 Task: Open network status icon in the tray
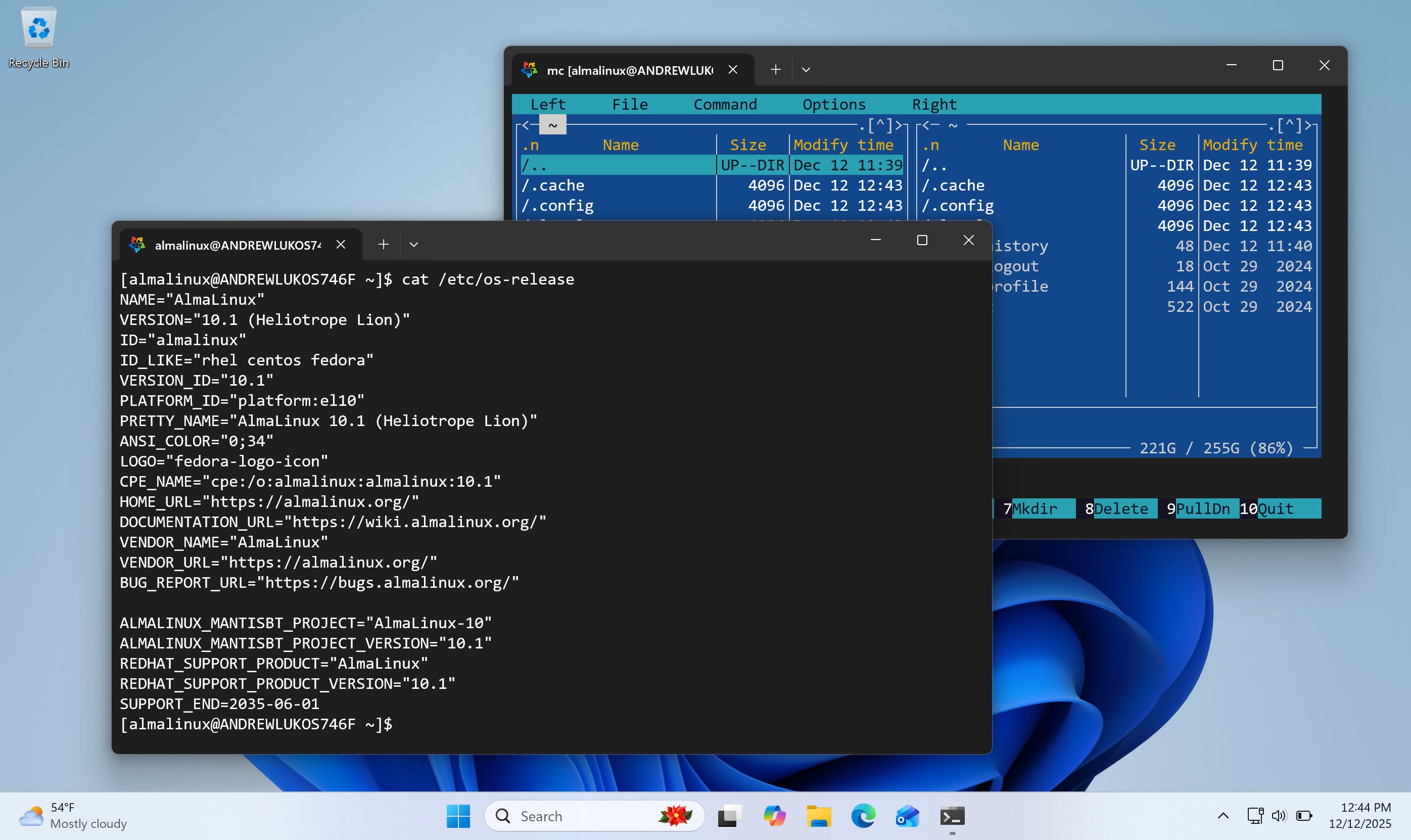[x=1255, y=816]
